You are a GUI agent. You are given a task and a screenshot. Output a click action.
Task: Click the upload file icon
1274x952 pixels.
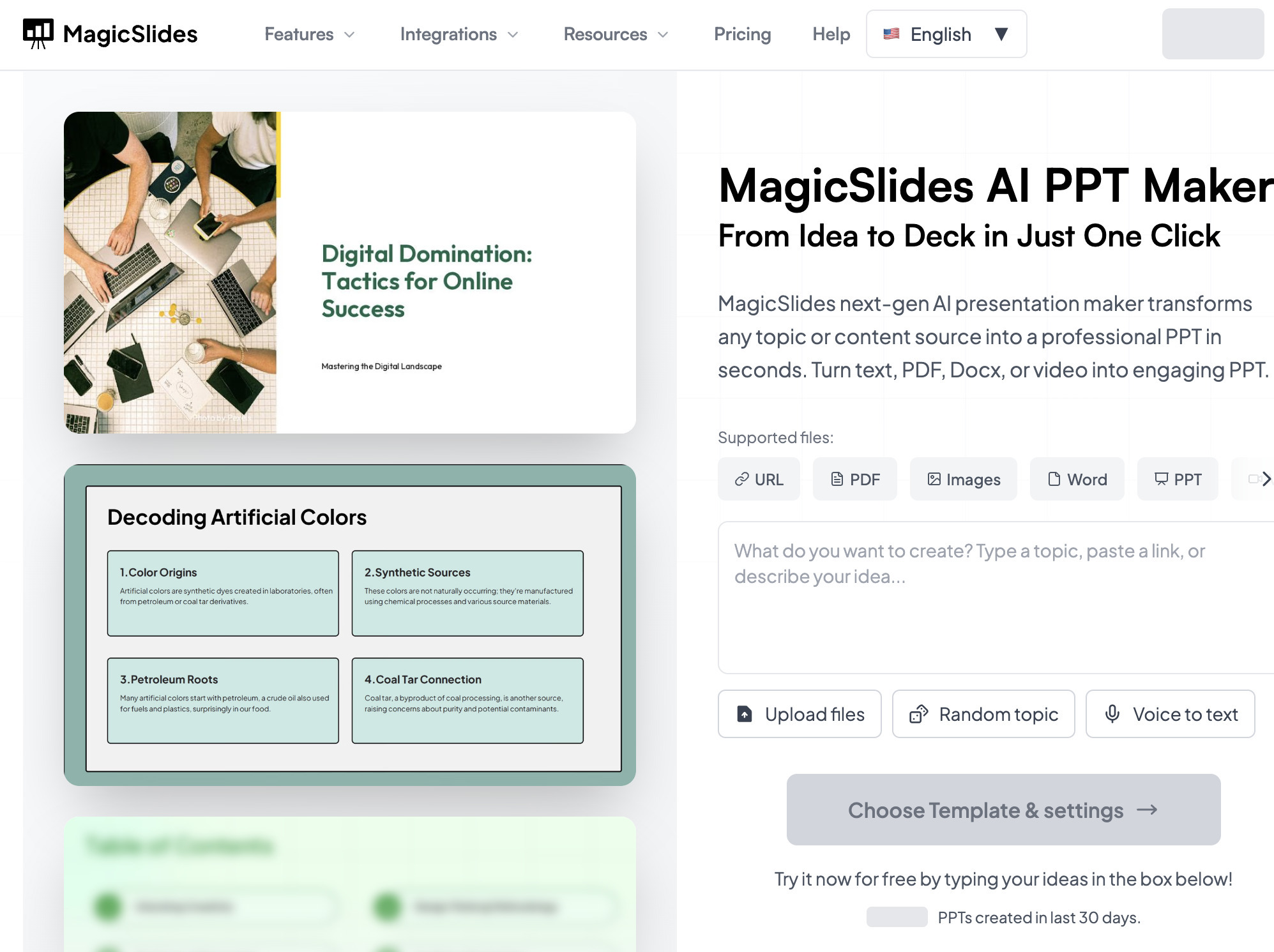pyautogui.click(x=745, y=714)
